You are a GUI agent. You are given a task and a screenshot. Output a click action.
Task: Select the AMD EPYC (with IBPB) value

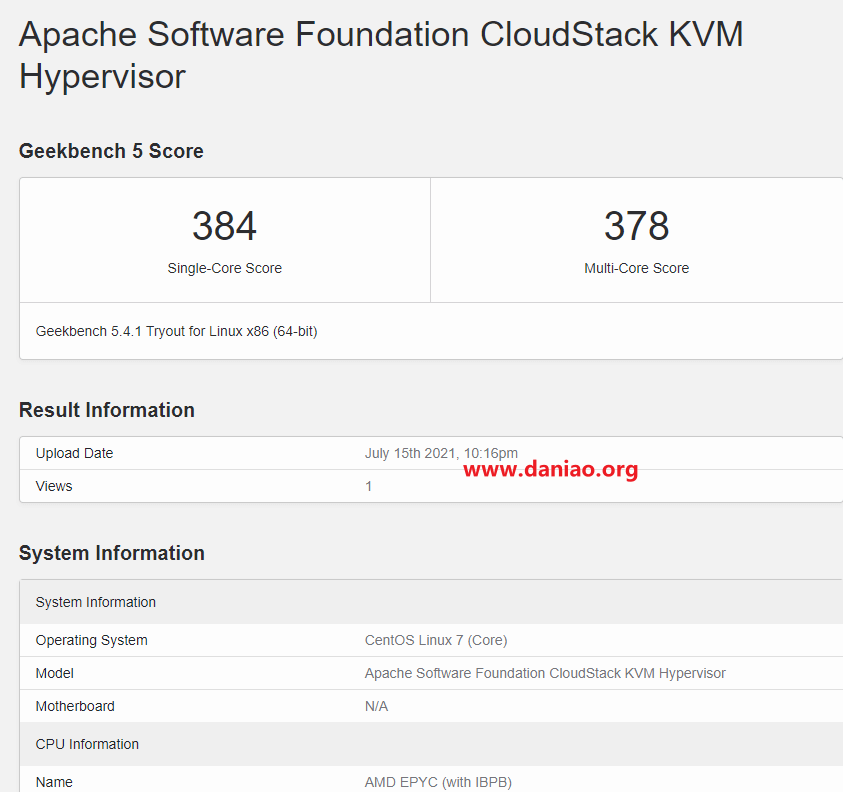coord(438,782)
